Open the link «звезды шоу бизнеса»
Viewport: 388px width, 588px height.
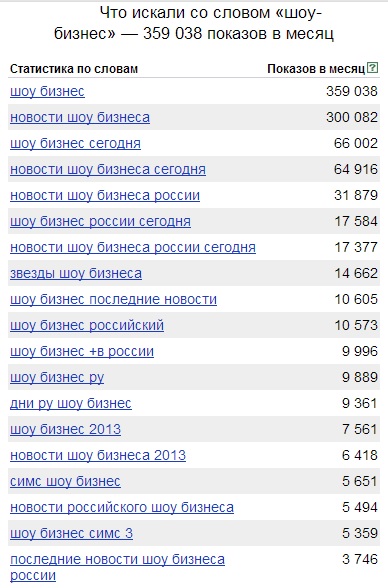pyautogui.click(x=76, y=273)
